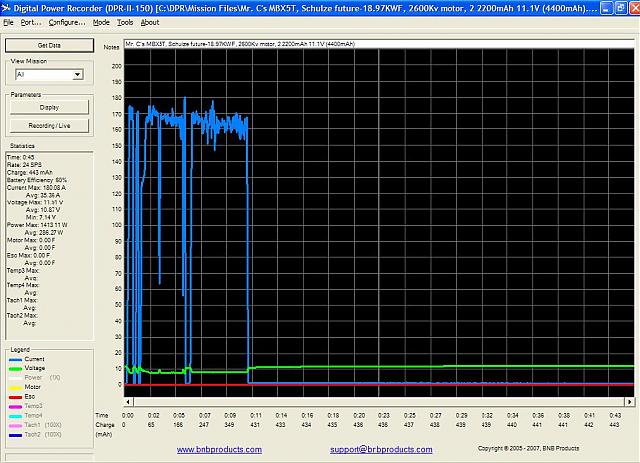Switch to Recording / Live mode

pos(49,126)
